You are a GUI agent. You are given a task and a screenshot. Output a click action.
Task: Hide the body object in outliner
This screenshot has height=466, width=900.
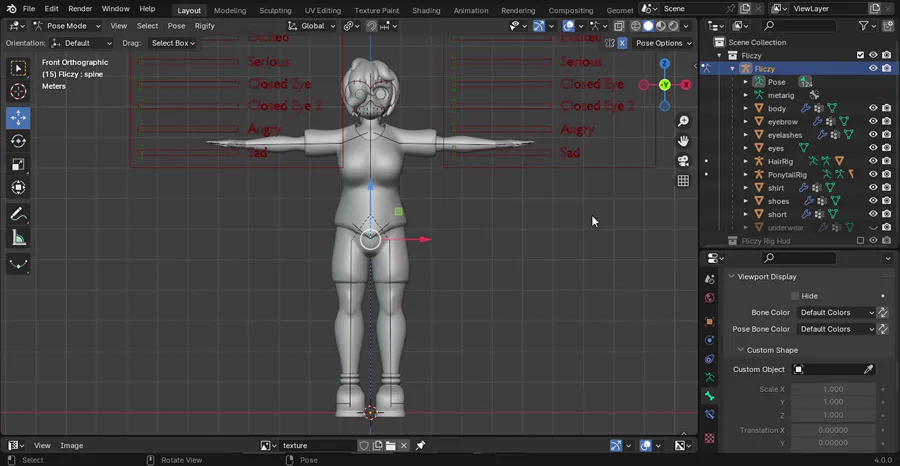873,108
